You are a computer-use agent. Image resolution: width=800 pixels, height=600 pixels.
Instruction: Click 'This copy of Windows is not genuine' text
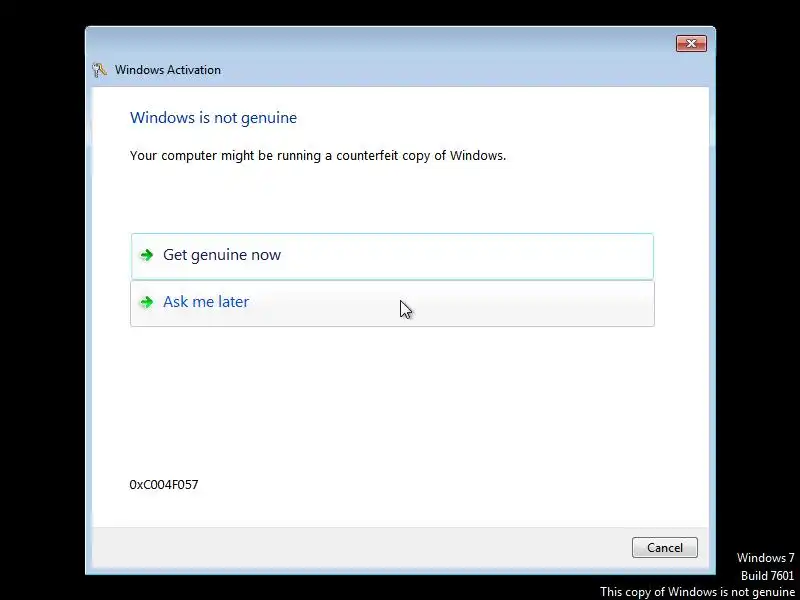pyautogui.click(x=697, y=592)
